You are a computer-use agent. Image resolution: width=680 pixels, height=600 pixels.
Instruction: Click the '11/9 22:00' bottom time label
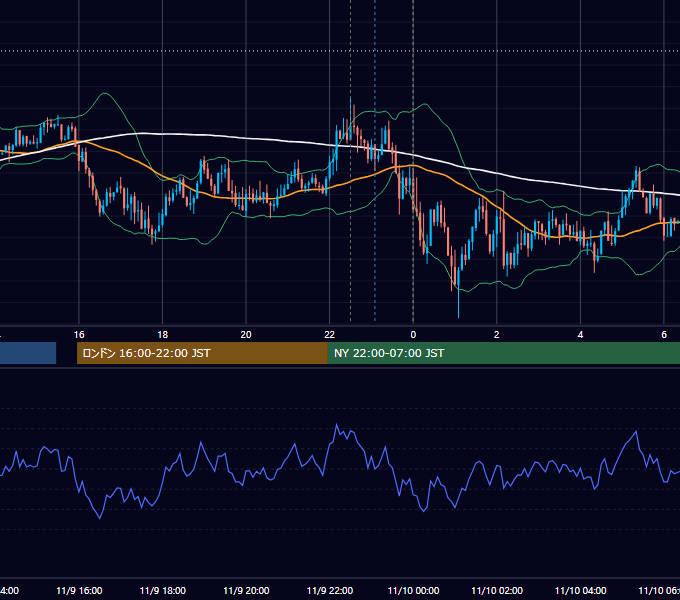330,590
